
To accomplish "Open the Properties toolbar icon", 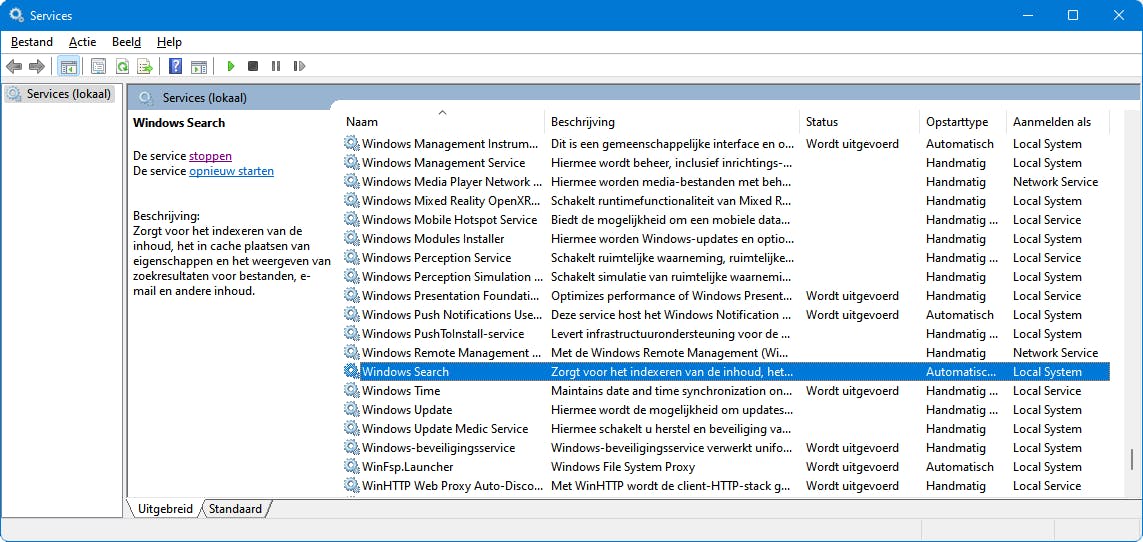I will 98,67.
